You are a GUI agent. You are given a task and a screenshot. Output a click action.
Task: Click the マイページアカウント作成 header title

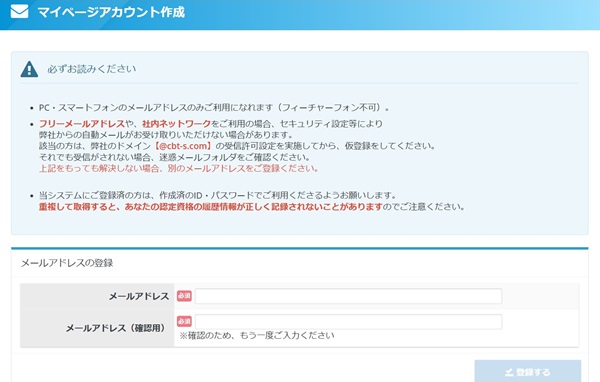(x=111, y=12)
